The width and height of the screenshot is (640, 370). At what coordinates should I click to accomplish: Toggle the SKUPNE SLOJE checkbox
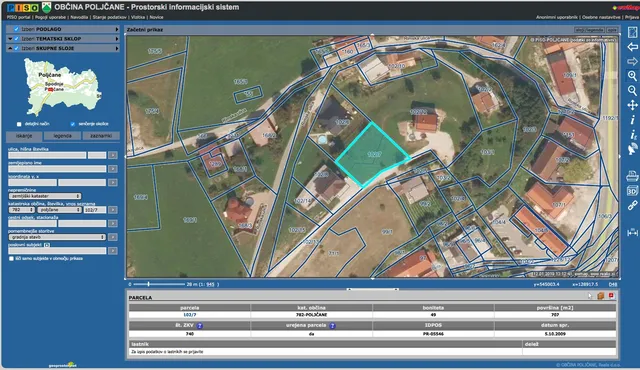(17, 48)
